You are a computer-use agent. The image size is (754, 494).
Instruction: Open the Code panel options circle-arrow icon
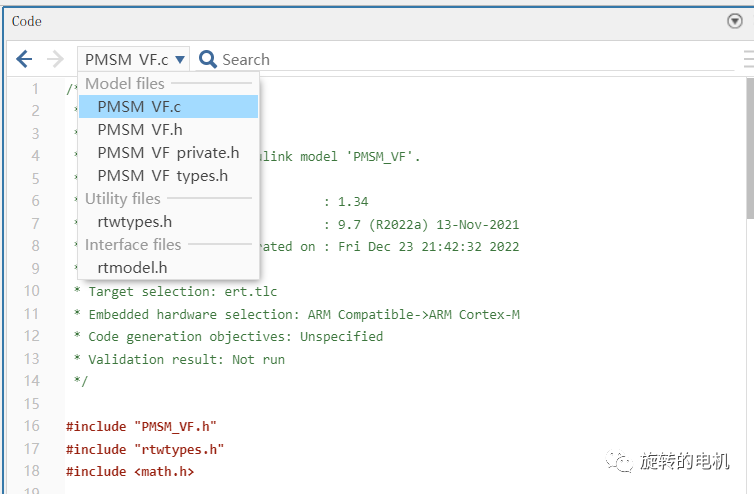pos(734,21)
